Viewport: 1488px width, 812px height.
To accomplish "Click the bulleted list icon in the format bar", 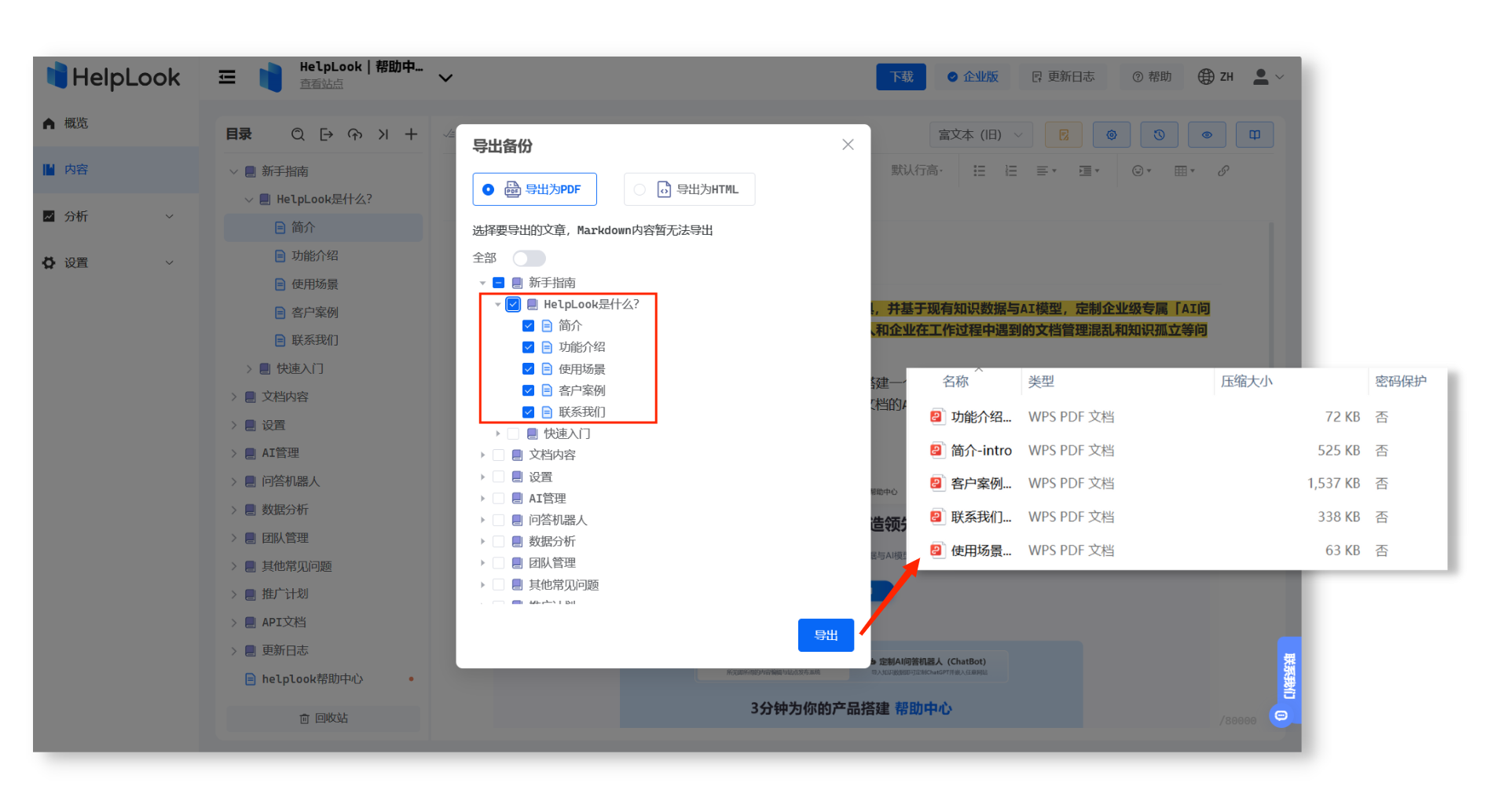I will click(x=979, y=170).
